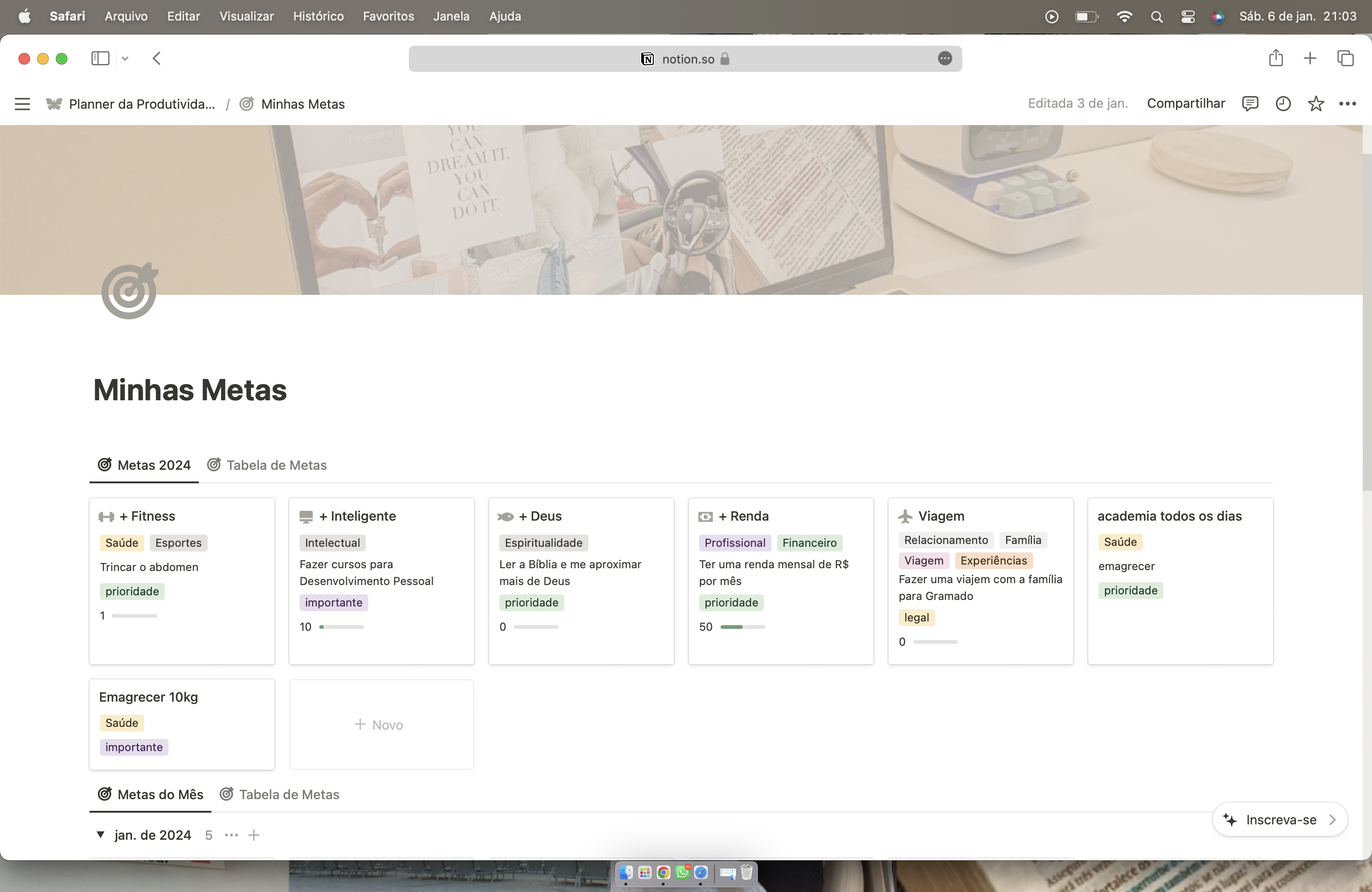Image resolution: width=1372 pixels, height=892 pixels.
Task: Open macOS Spotlight search icon
Action: coord(1156,17)
